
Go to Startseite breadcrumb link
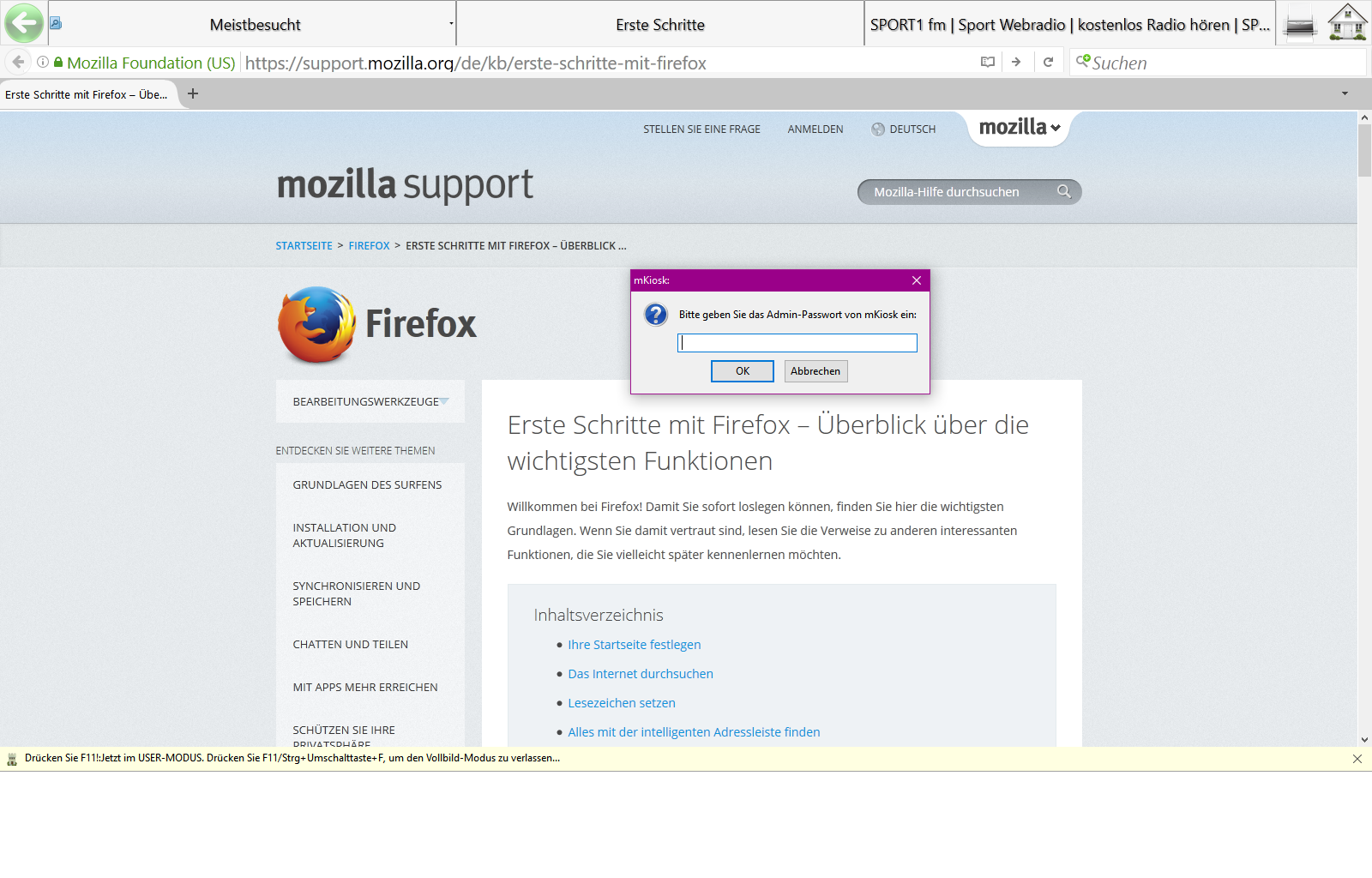pos(304,246)
